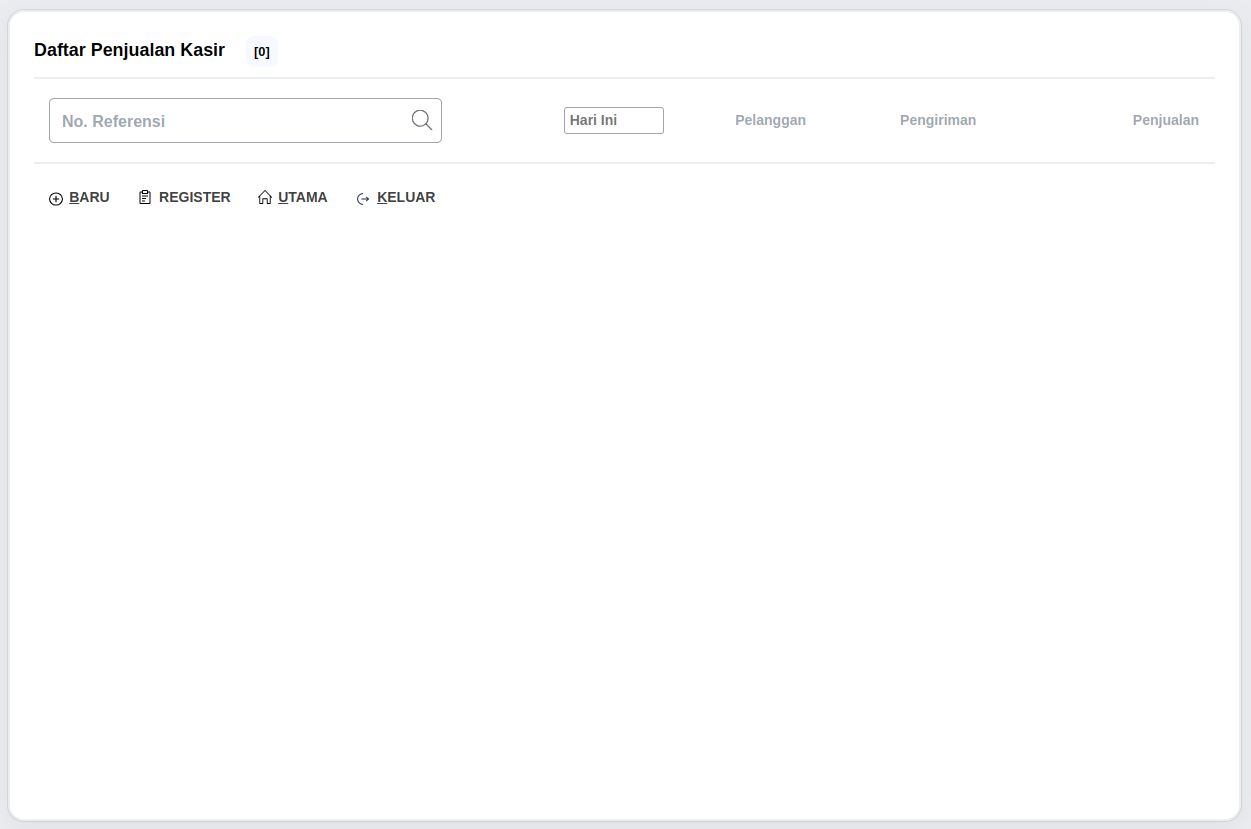Click the plus-circle icon beside BARU
1251x829 pixels.
pyautogui.click(x=56, y=199)
